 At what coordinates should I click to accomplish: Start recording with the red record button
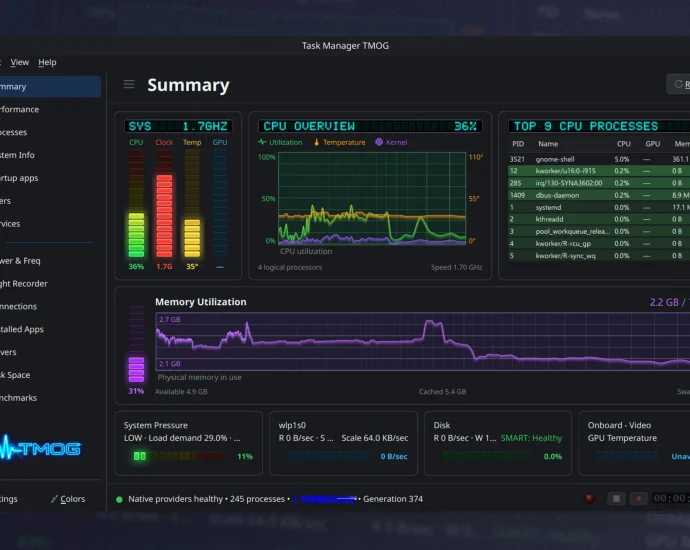(x=639, y=499)
